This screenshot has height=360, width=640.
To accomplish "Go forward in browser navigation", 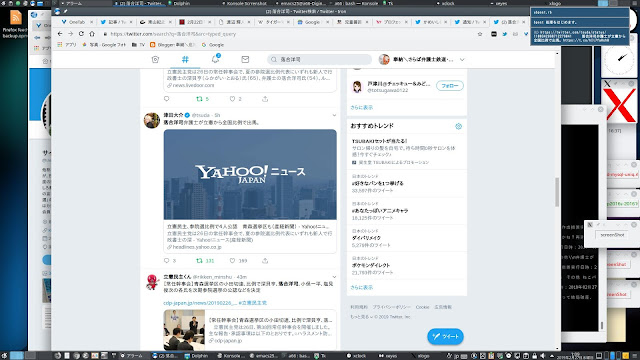I will pos(71,34).
